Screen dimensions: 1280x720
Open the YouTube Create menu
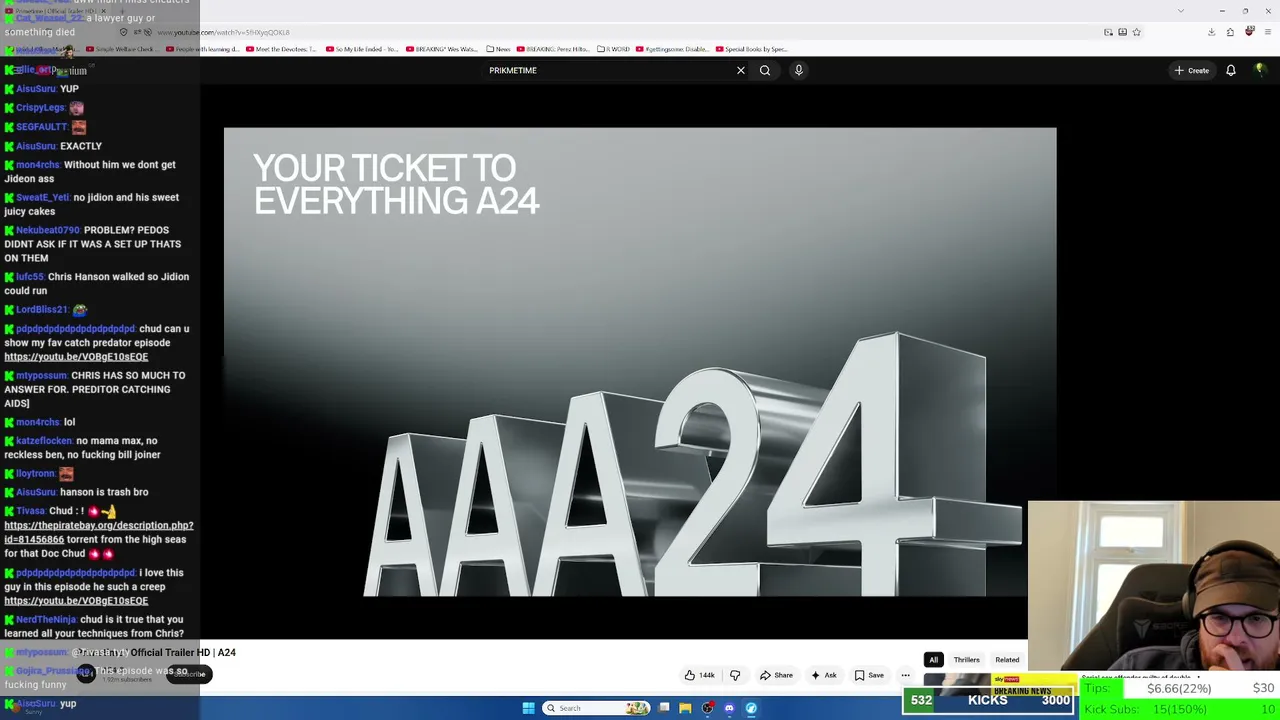[x=1192, y=70]
